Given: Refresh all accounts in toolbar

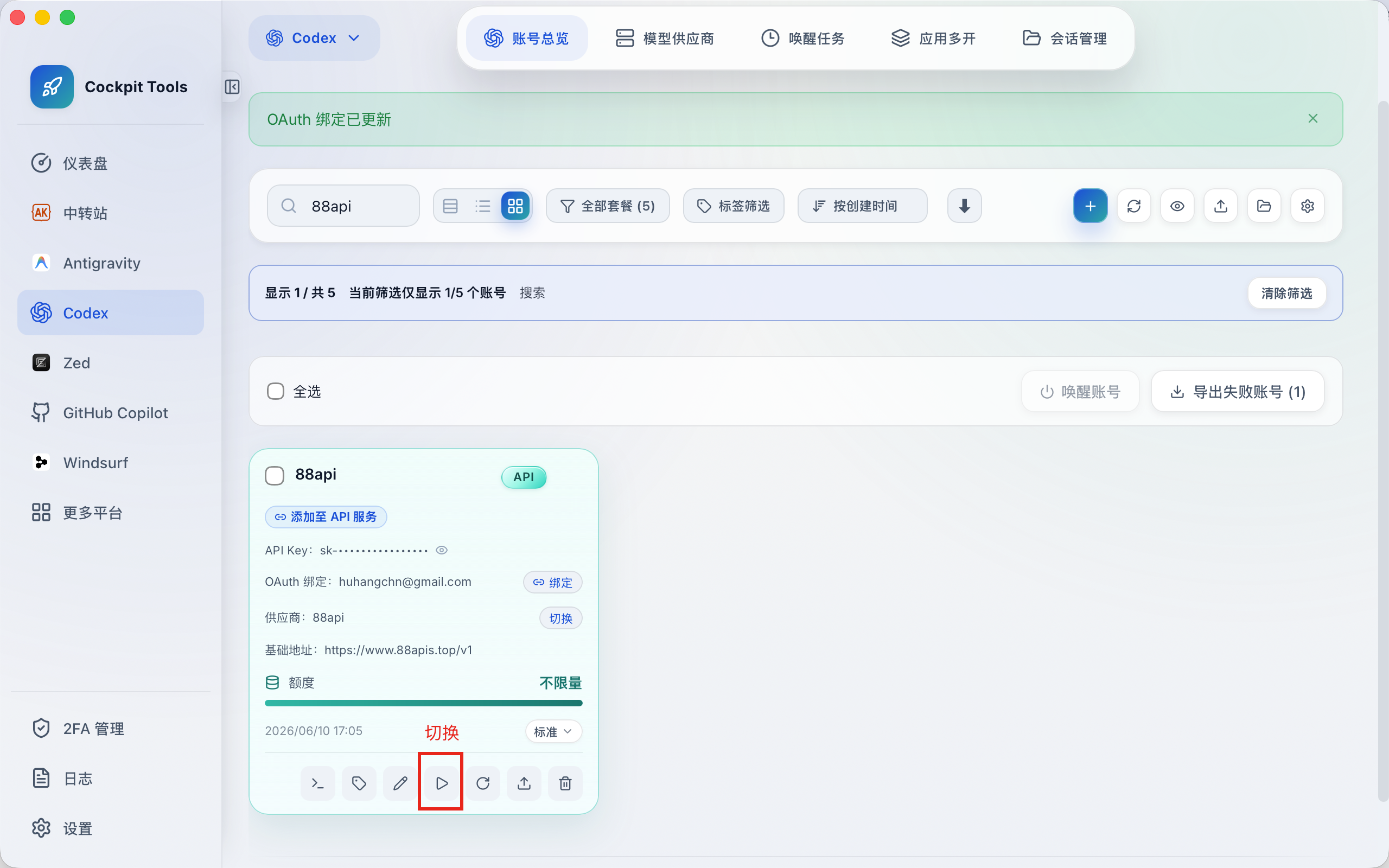Looking at the screenshot, I should 1133,206.
